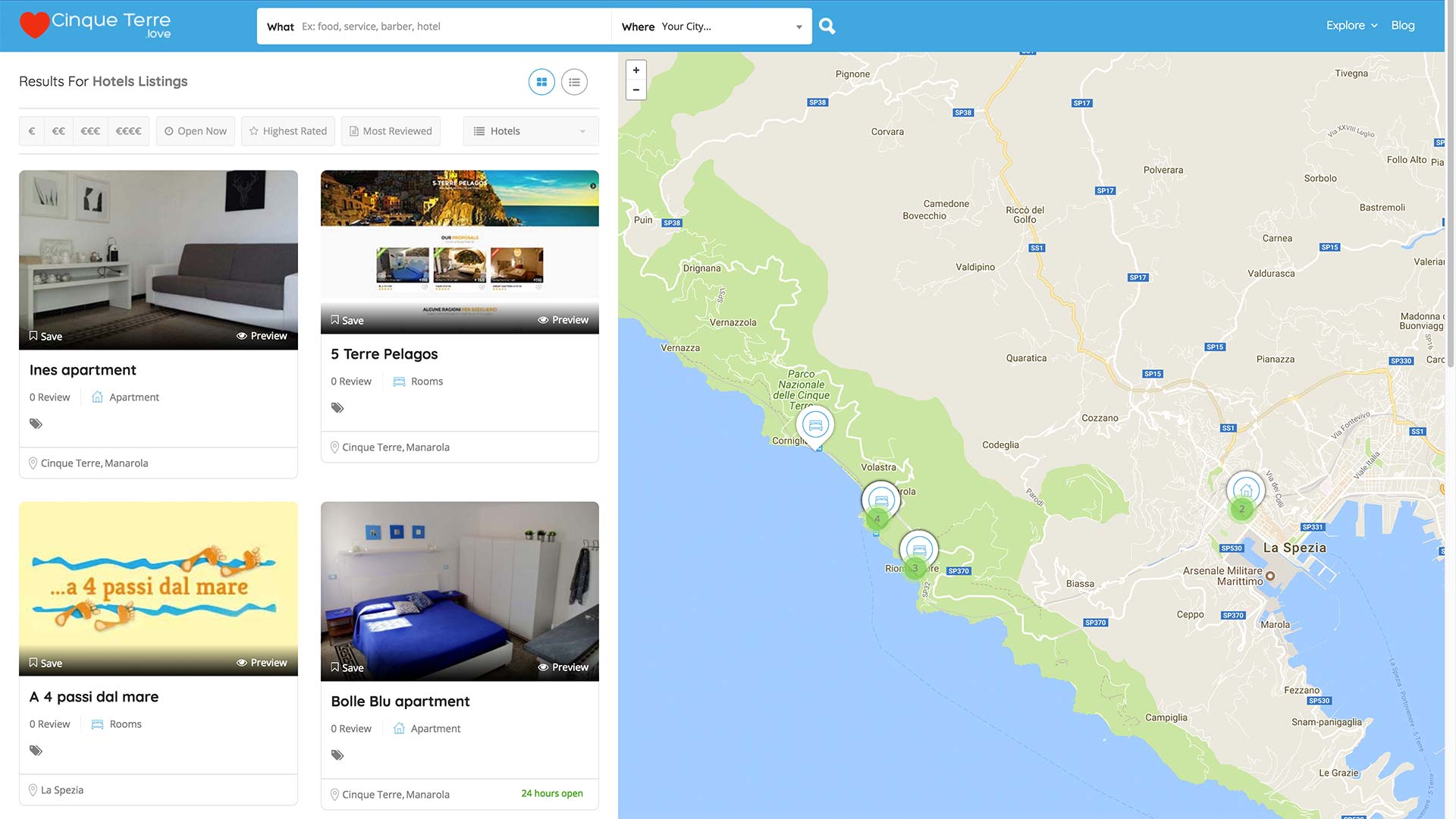Zoom out on the map

636,90
